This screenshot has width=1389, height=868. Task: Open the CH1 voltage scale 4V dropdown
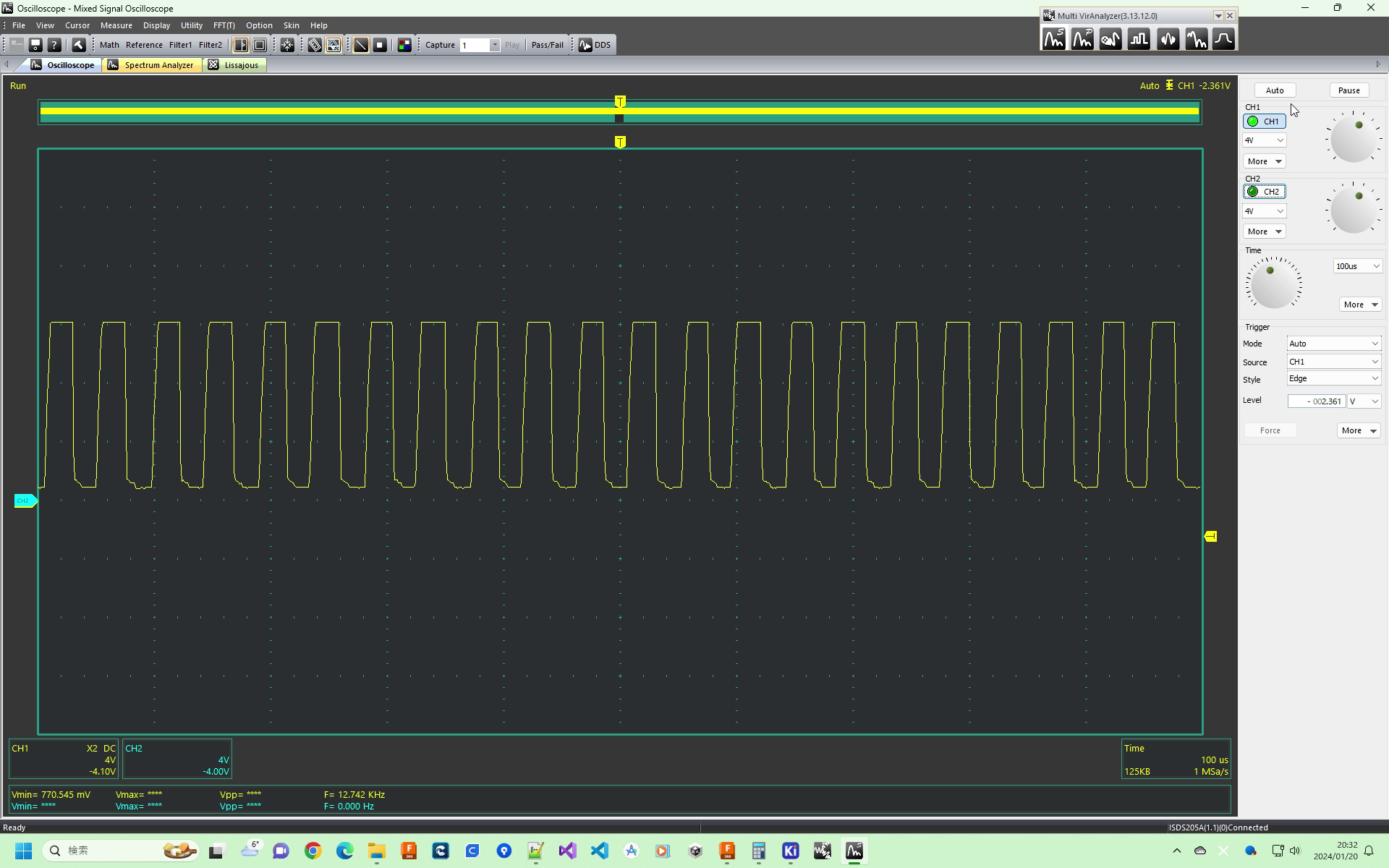1264,140
